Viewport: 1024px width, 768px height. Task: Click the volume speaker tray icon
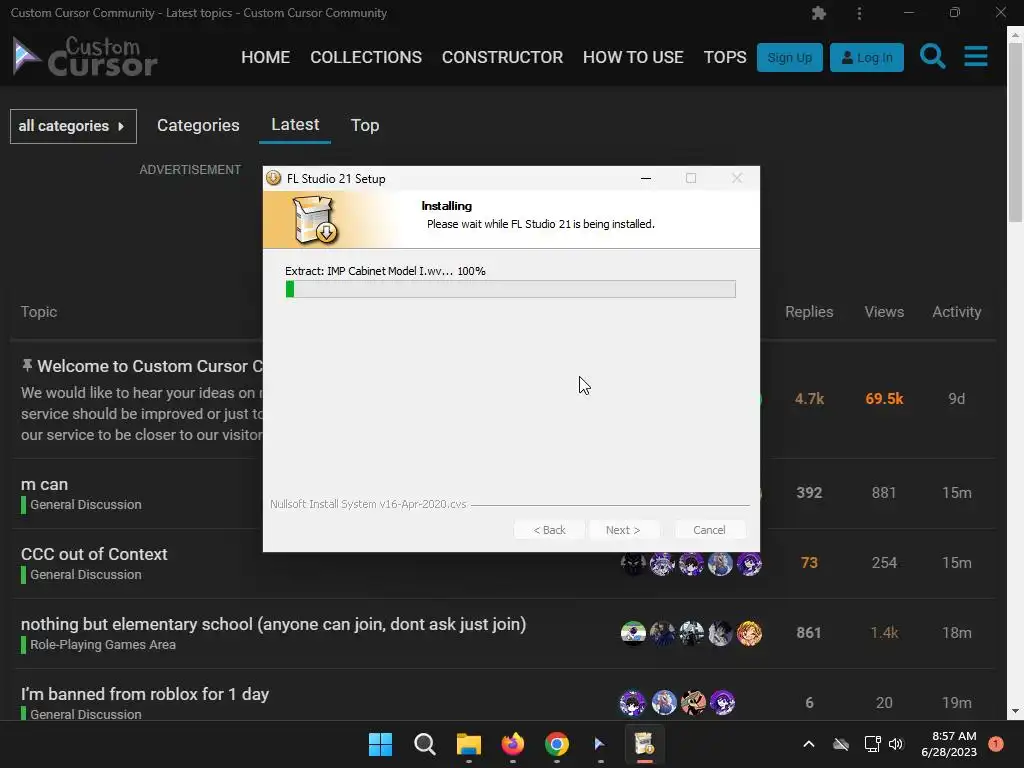click(x=896, y=744)
